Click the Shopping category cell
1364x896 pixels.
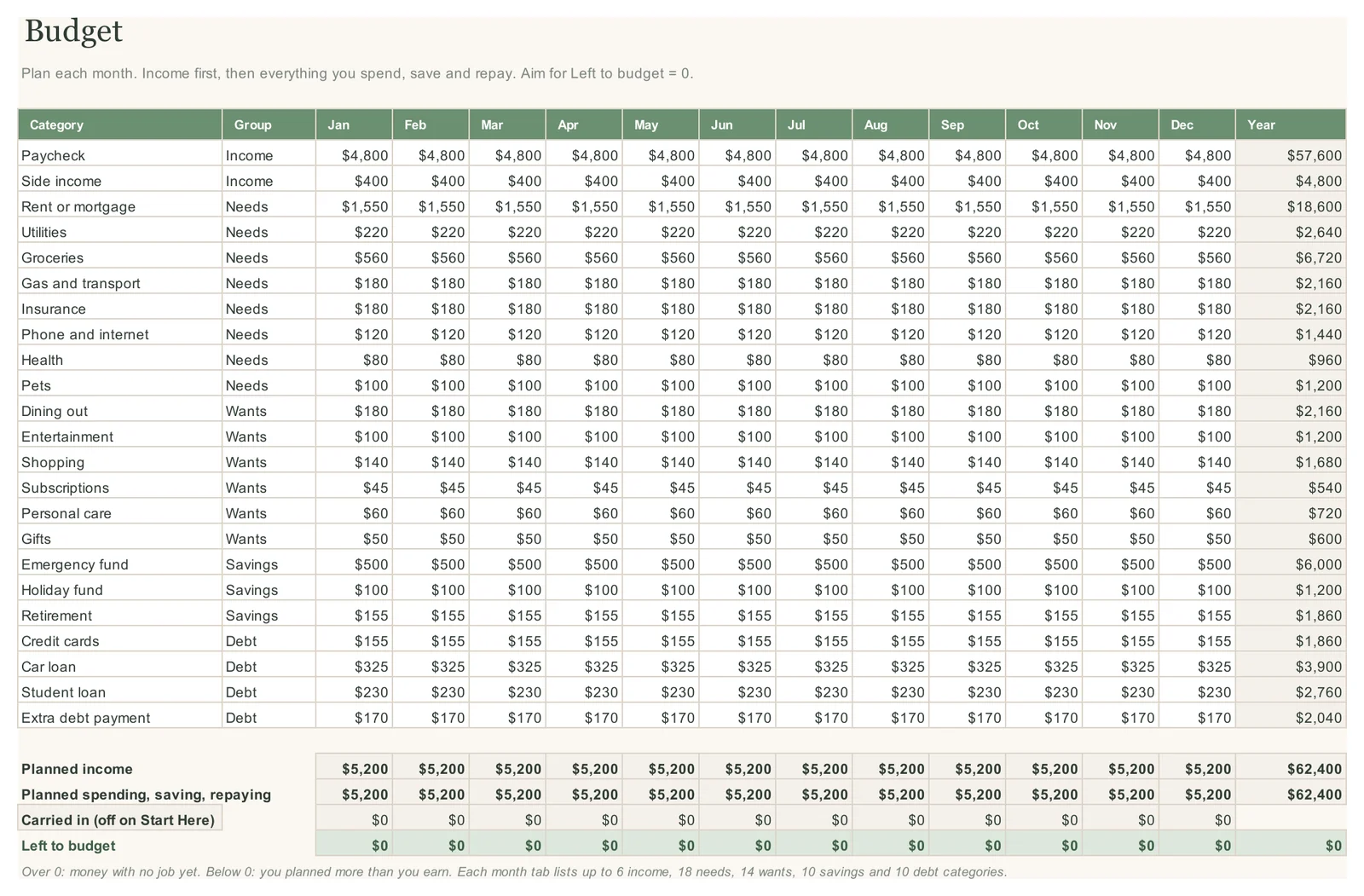(120, 462)
